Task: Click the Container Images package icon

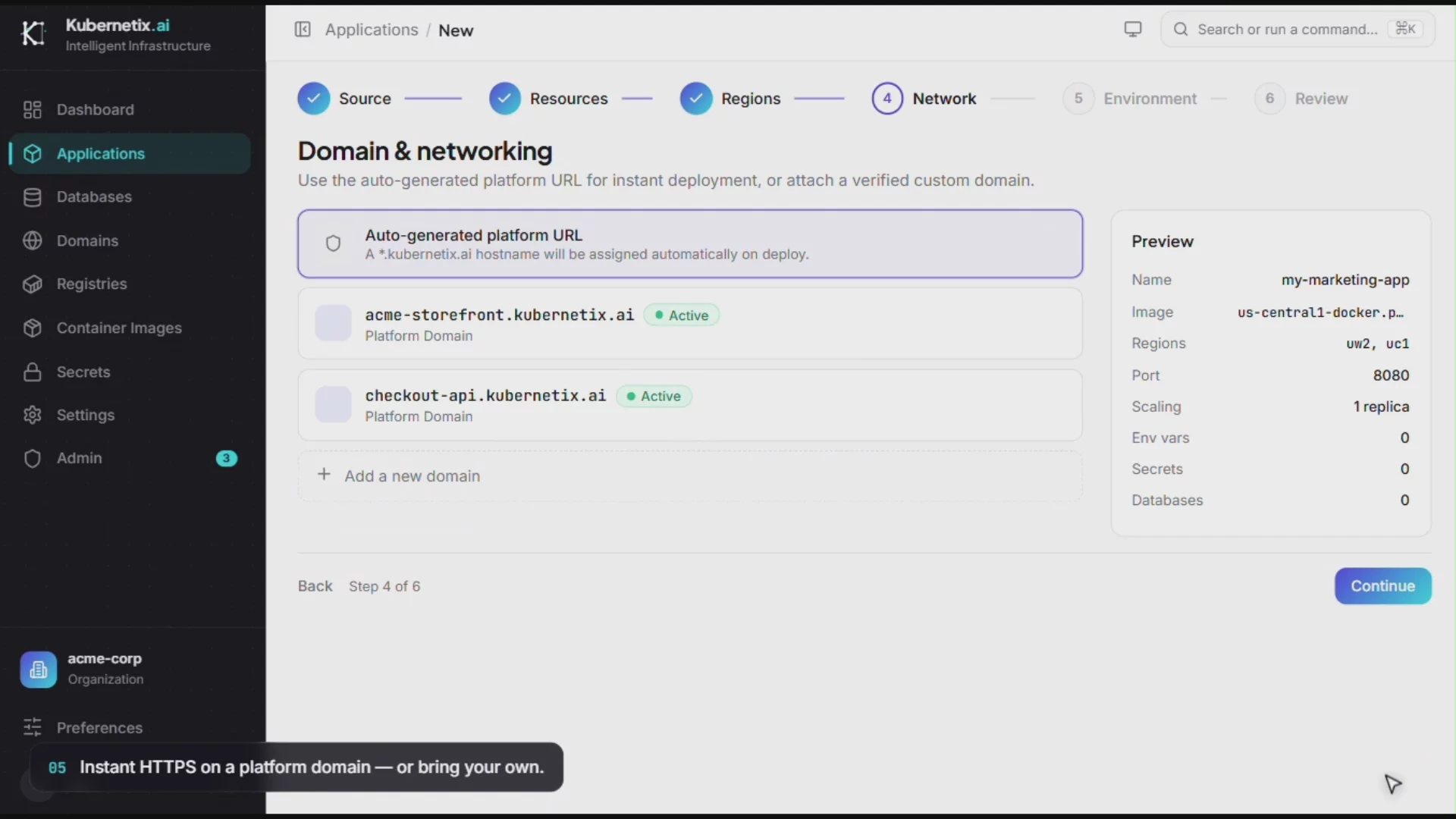Action: coord(32,328)
